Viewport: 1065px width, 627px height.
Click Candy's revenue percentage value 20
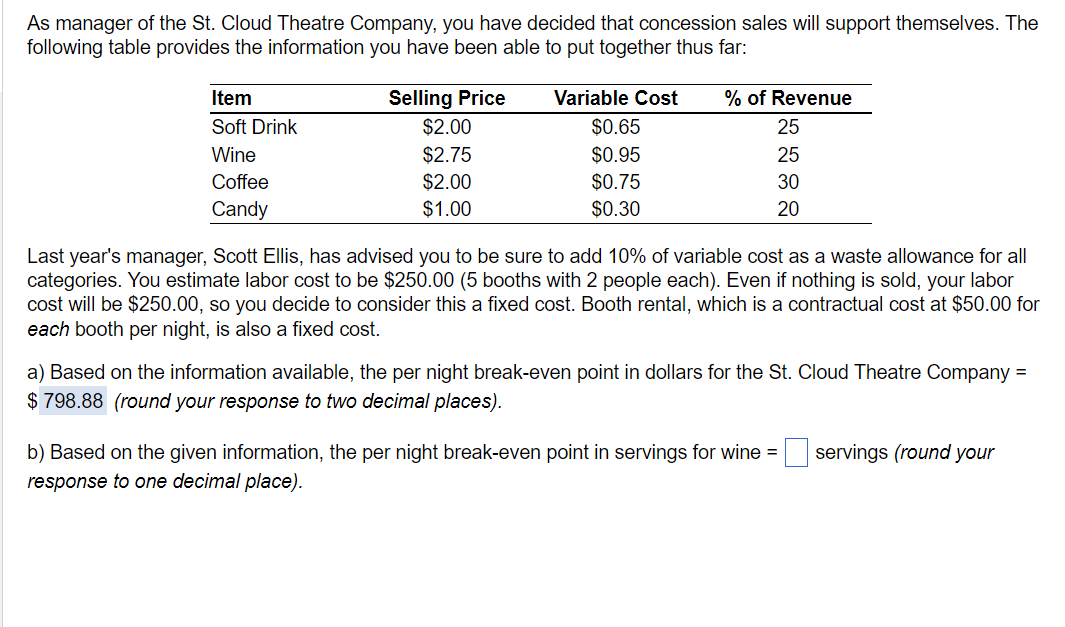pos(788,209)
